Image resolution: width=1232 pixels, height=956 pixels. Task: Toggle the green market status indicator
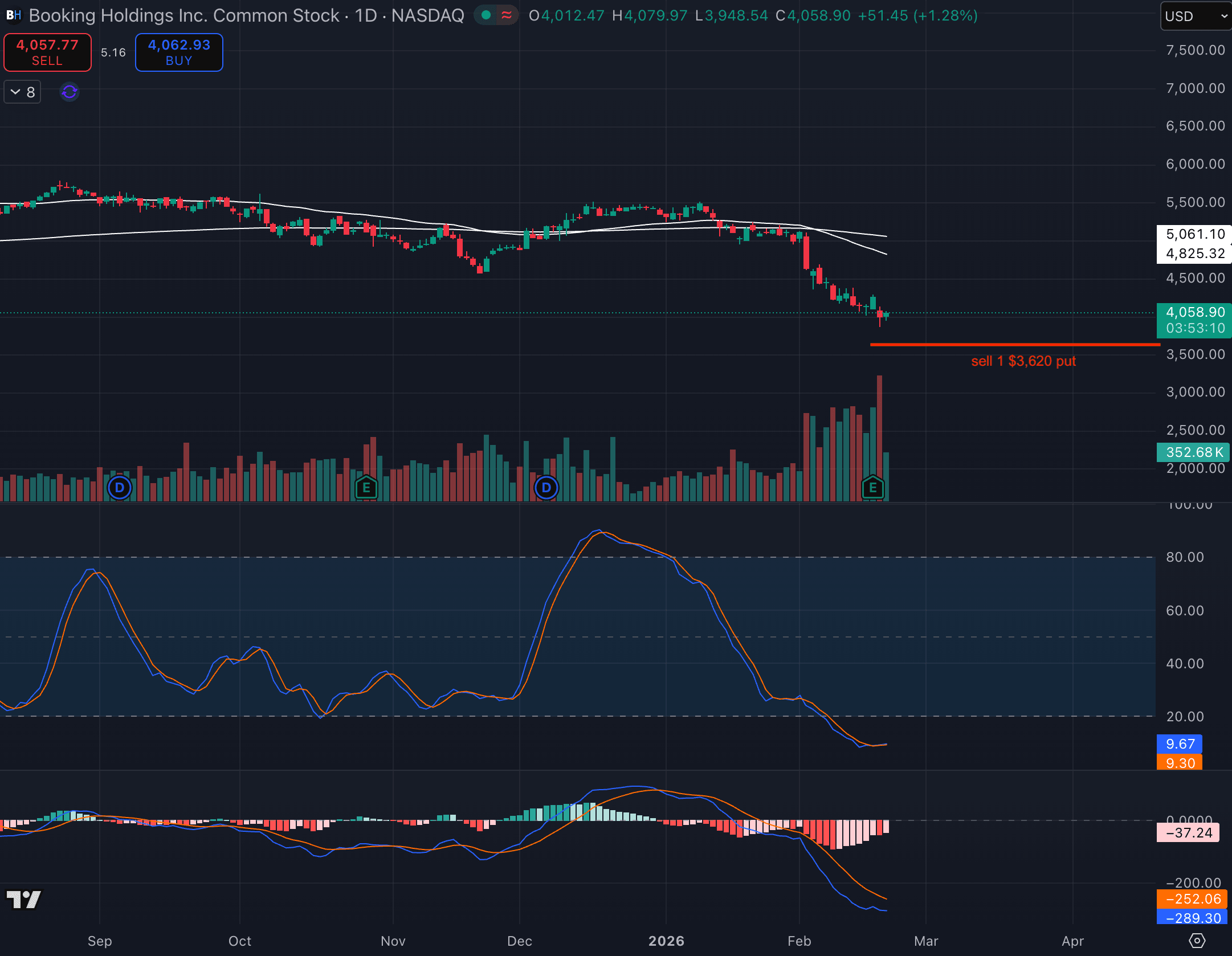pos(485,15)
